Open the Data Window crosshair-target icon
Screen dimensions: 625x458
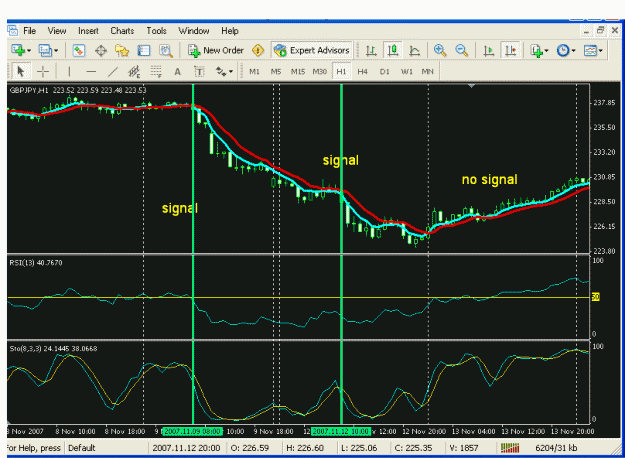tap(101, 51)
